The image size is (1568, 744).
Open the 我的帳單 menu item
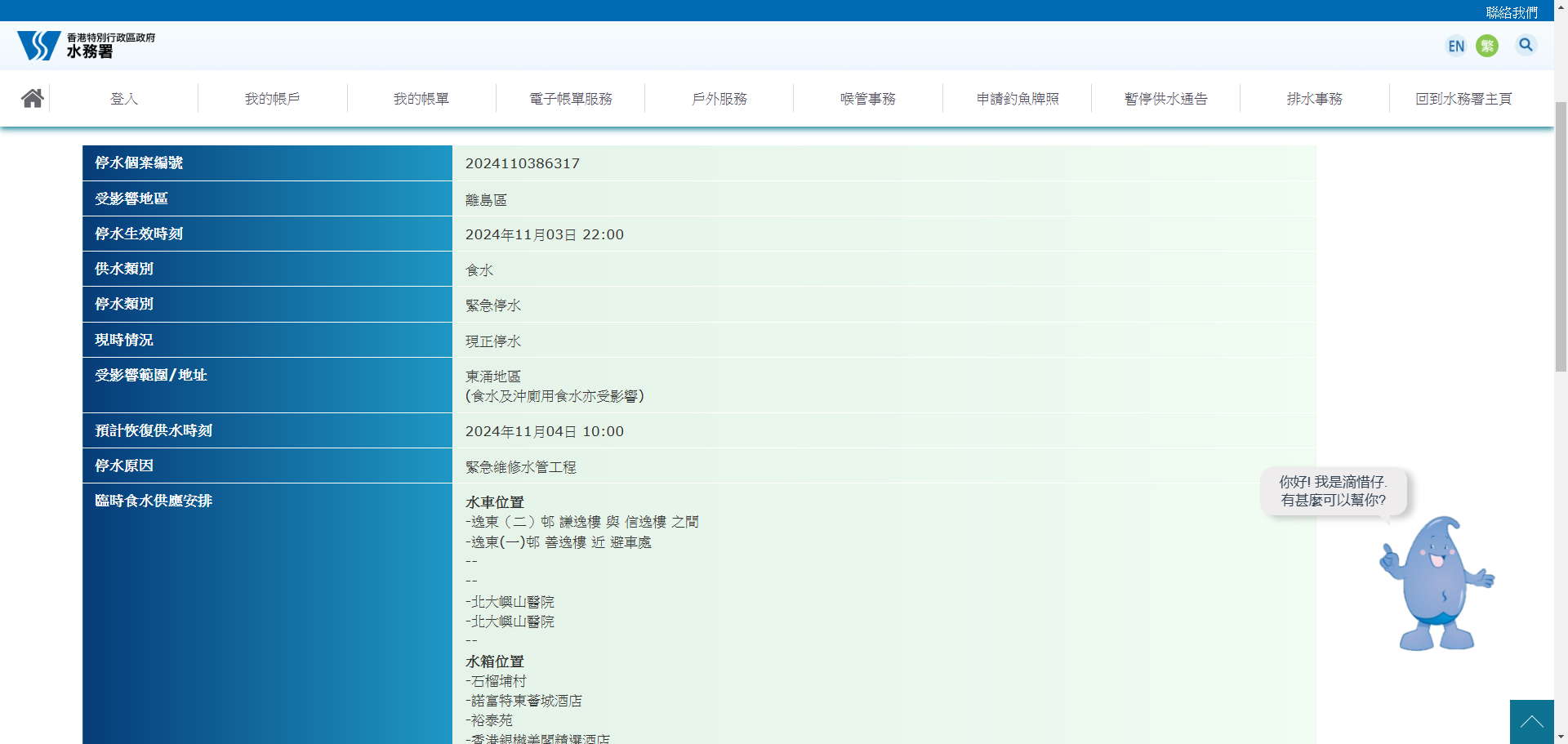click(421, 99)
